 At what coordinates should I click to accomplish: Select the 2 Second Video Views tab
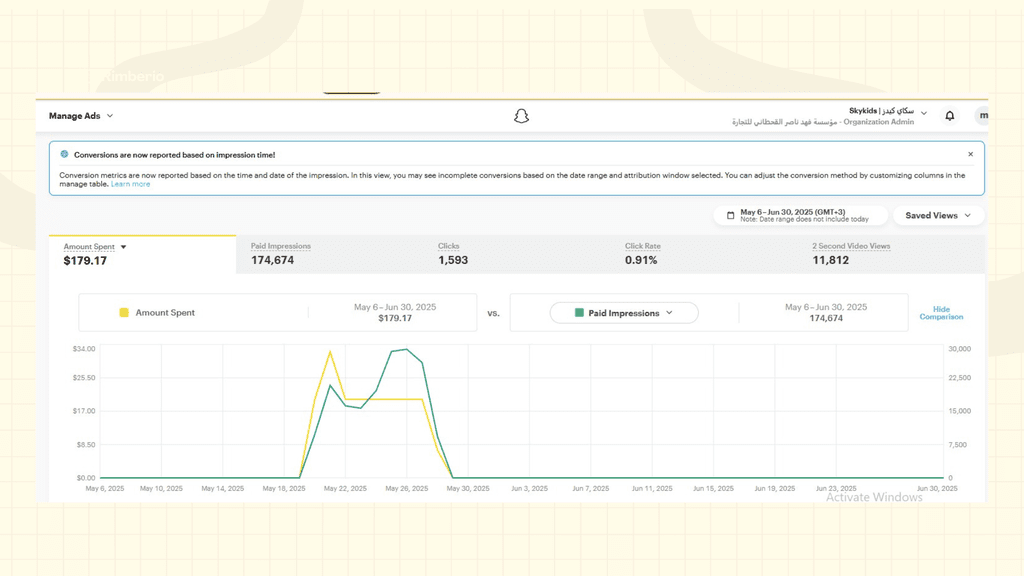(x=850, y=254)
